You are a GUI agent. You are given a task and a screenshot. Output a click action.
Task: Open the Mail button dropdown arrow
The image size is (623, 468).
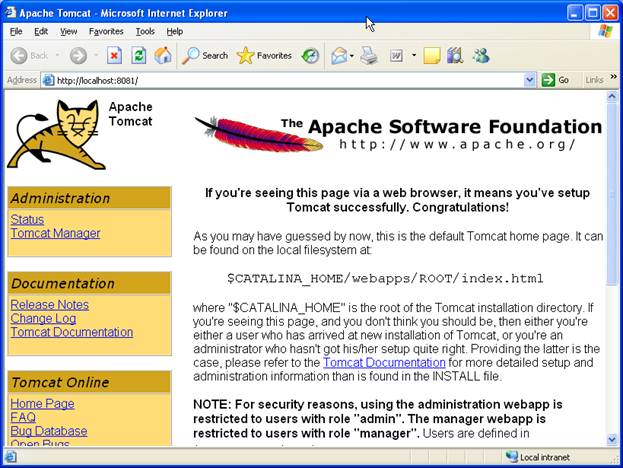(x=352, y=56)
